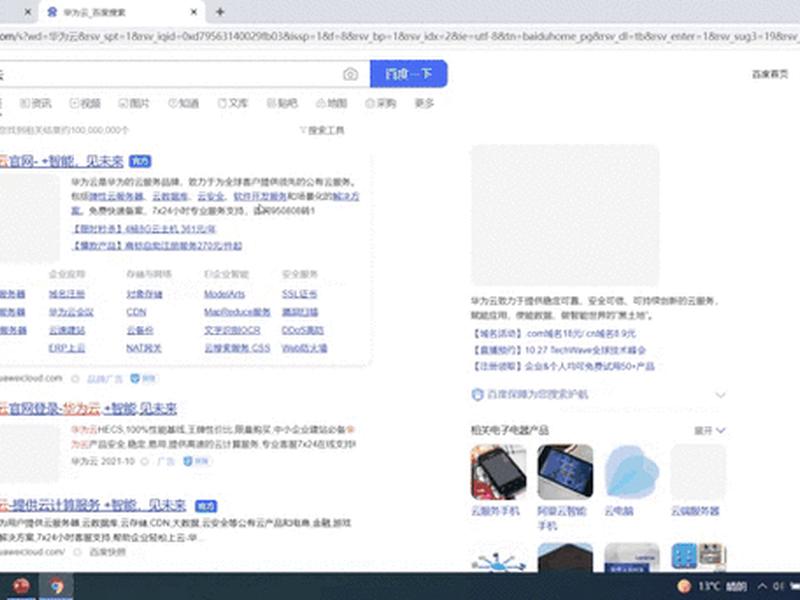Open the DDoS高防 link
This screenshot has height=600, width=800.
point(303,331)
